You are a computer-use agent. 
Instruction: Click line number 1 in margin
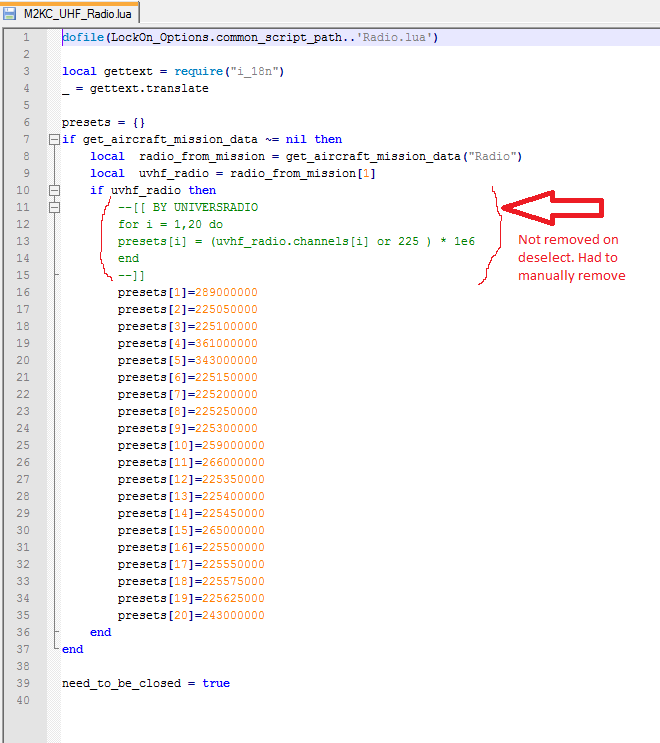tap(26, 37)
